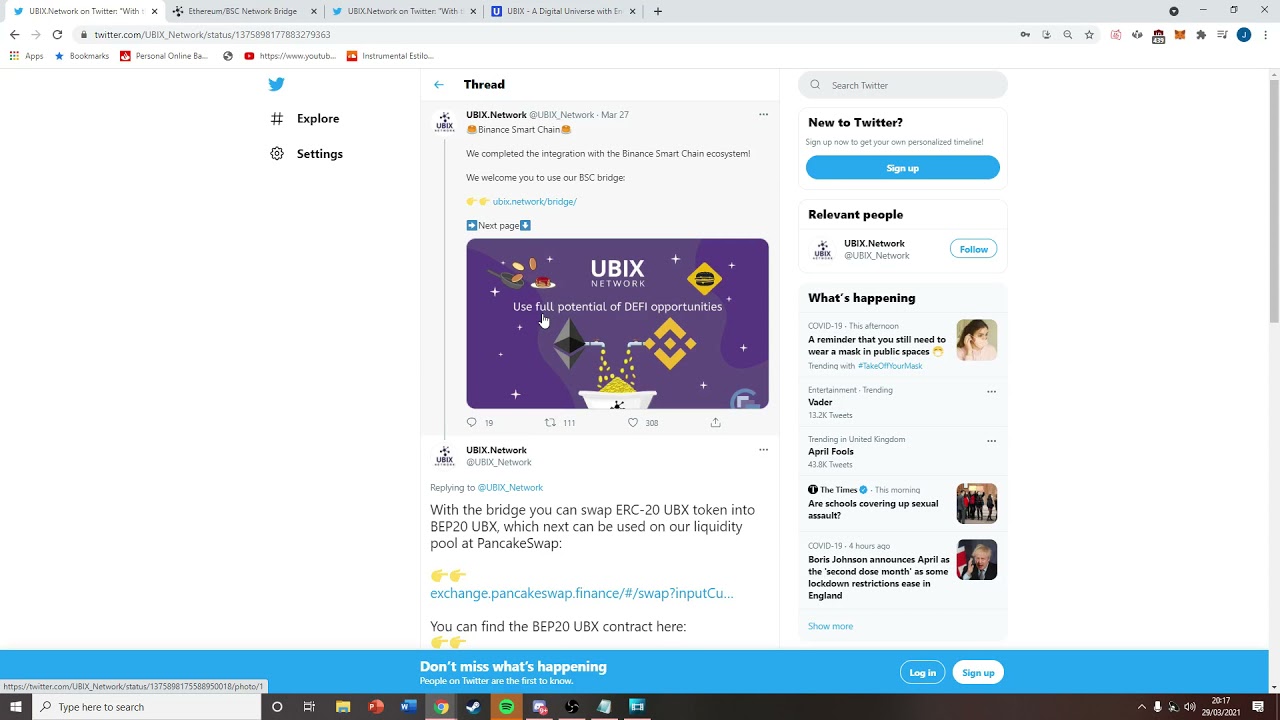Show hidden system tray icons
The height and width of the screenshot is (720, 1280).
tap(1141, 707)
